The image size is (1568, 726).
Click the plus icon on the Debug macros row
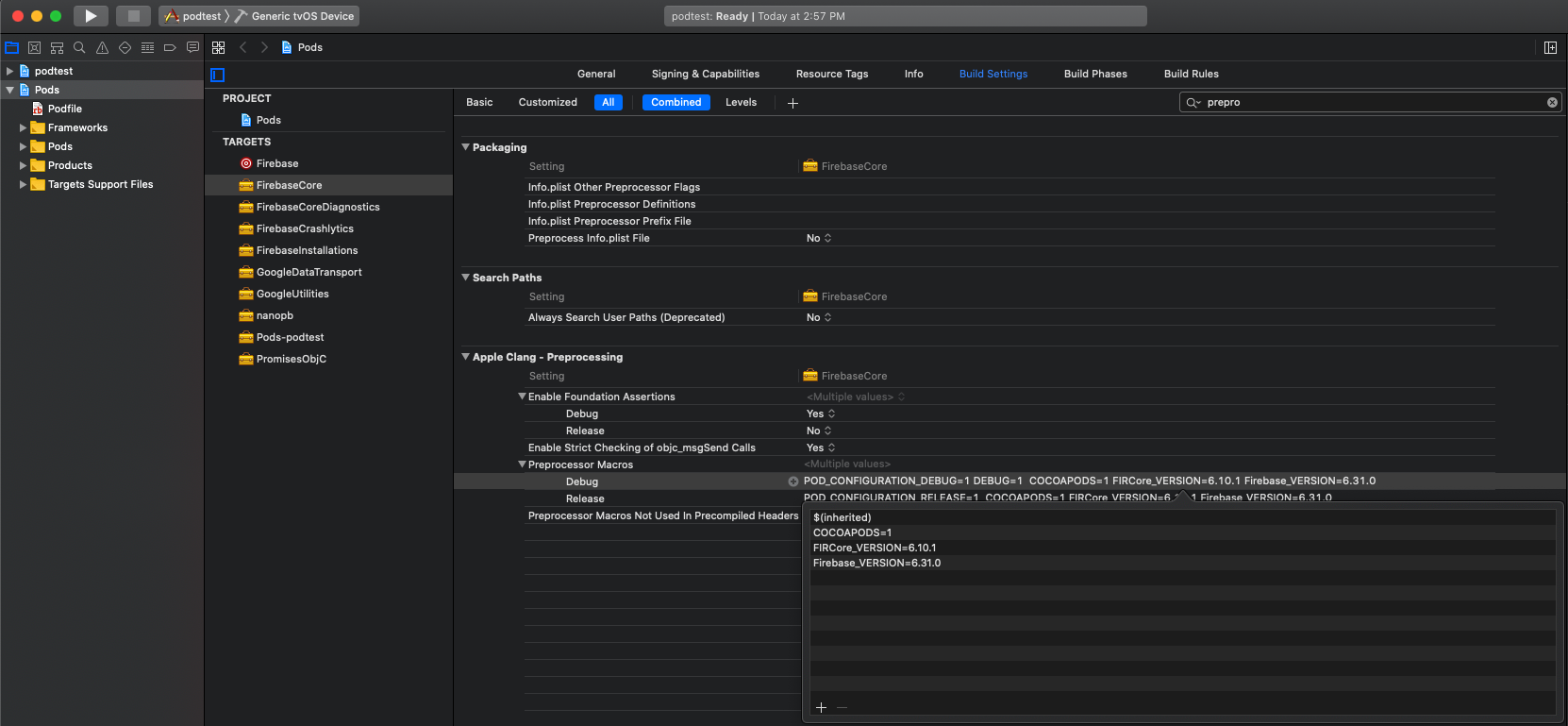793,481
